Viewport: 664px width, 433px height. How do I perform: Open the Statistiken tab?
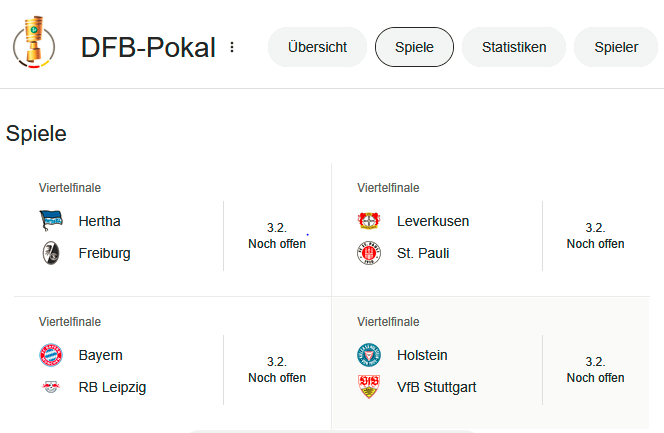(x=514, y=47)
